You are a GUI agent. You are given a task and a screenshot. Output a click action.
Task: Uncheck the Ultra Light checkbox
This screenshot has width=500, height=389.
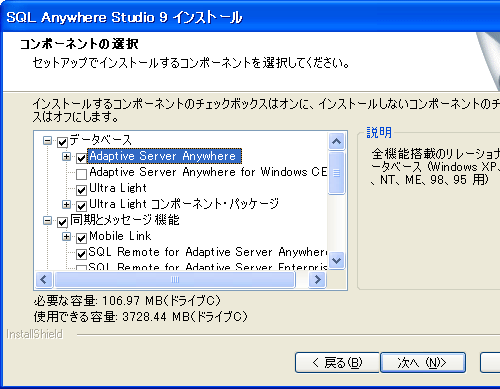81,190
